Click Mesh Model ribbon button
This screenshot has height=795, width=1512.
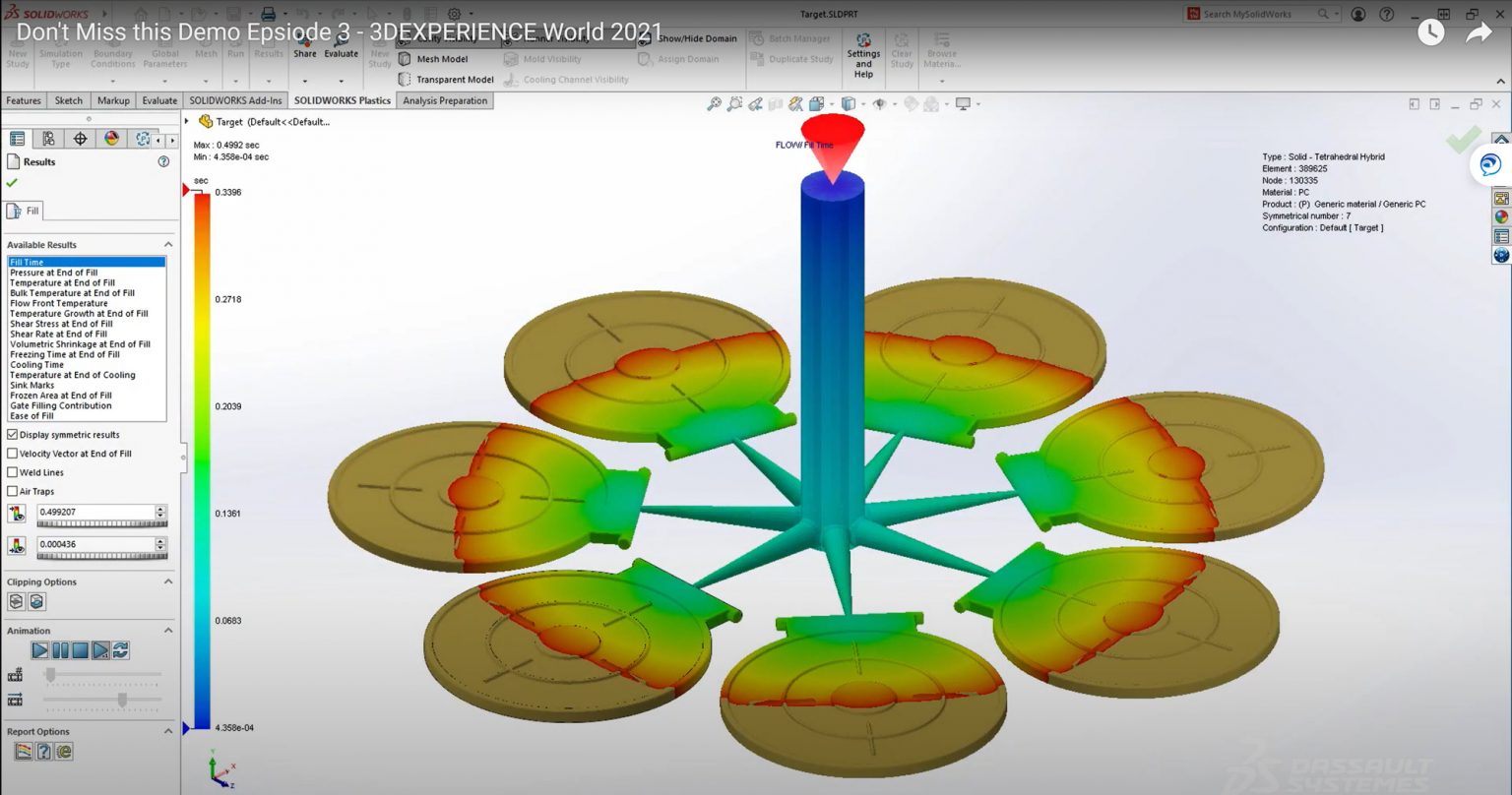[x=433, y=59]
